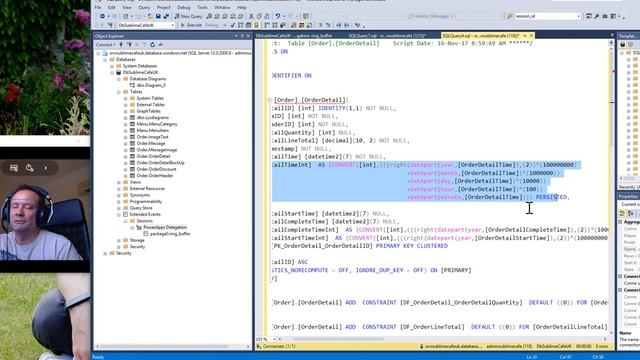The height and width of the screenshot is (360, 640).
Task: Click the PRIMARY KEY CLUSTERED text
Action: tap(412, 246)
